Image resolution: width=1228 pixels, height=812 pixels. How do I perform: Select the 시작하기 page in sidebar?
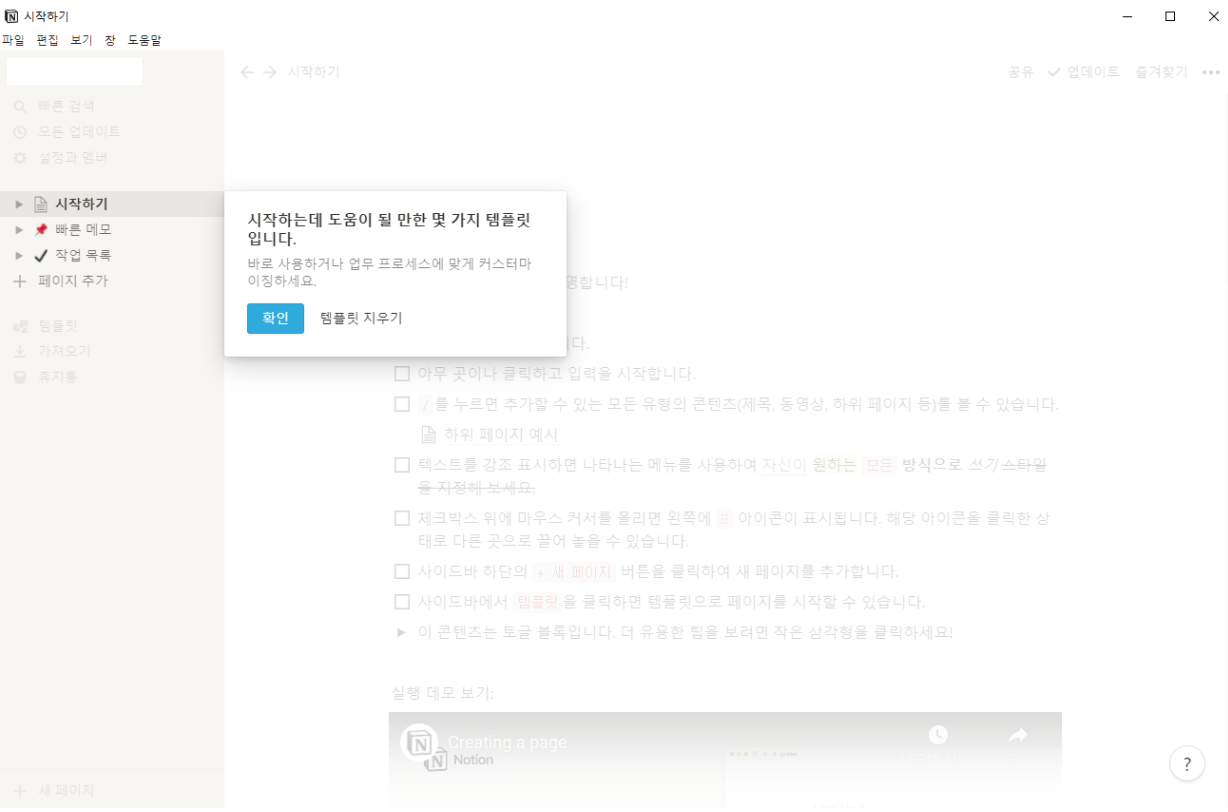point(112,204)
